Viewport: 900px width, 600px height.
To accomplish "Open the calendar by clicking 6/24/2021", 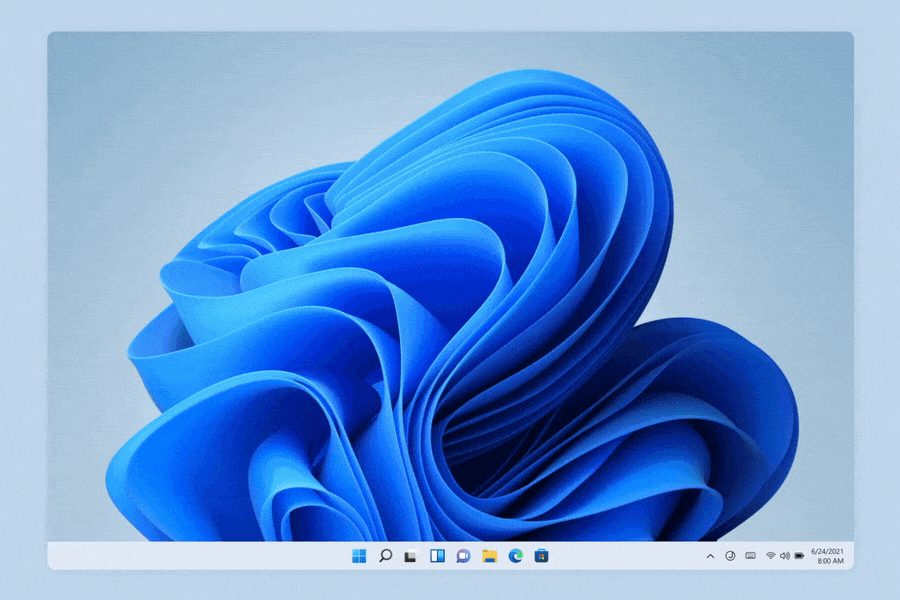I will point(827,553).
